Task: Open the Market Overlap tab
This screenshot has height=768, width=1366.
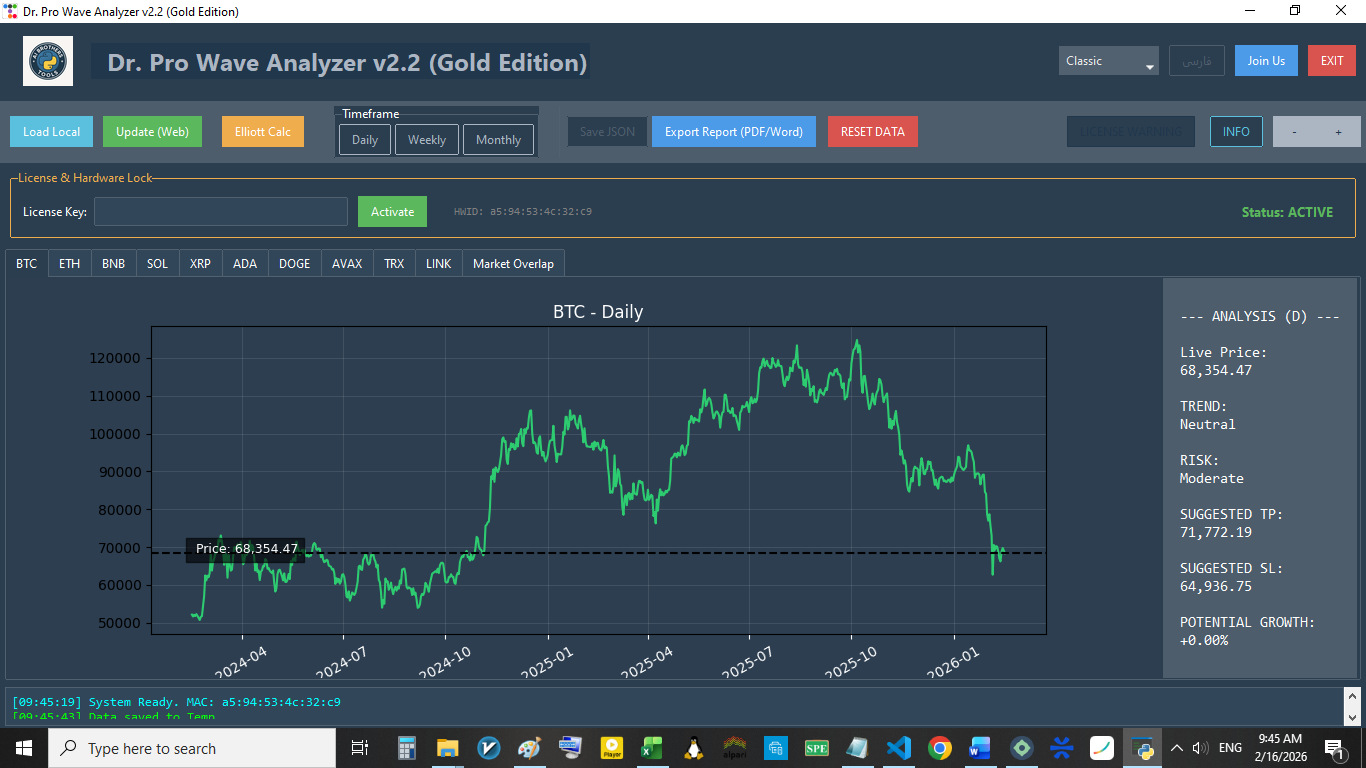Action: 513,264
